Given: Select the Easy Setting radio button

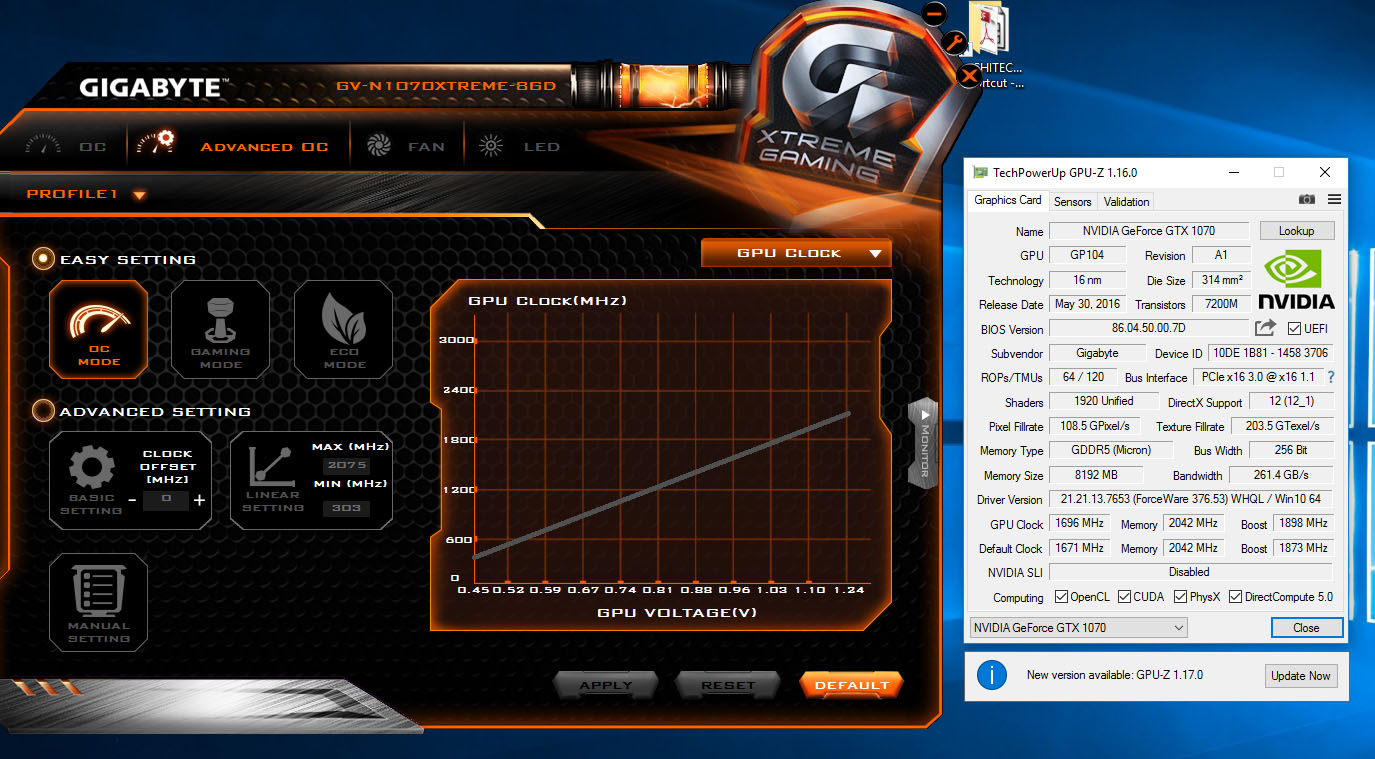Looking at the screenshot, I should [x=43, y=259].
